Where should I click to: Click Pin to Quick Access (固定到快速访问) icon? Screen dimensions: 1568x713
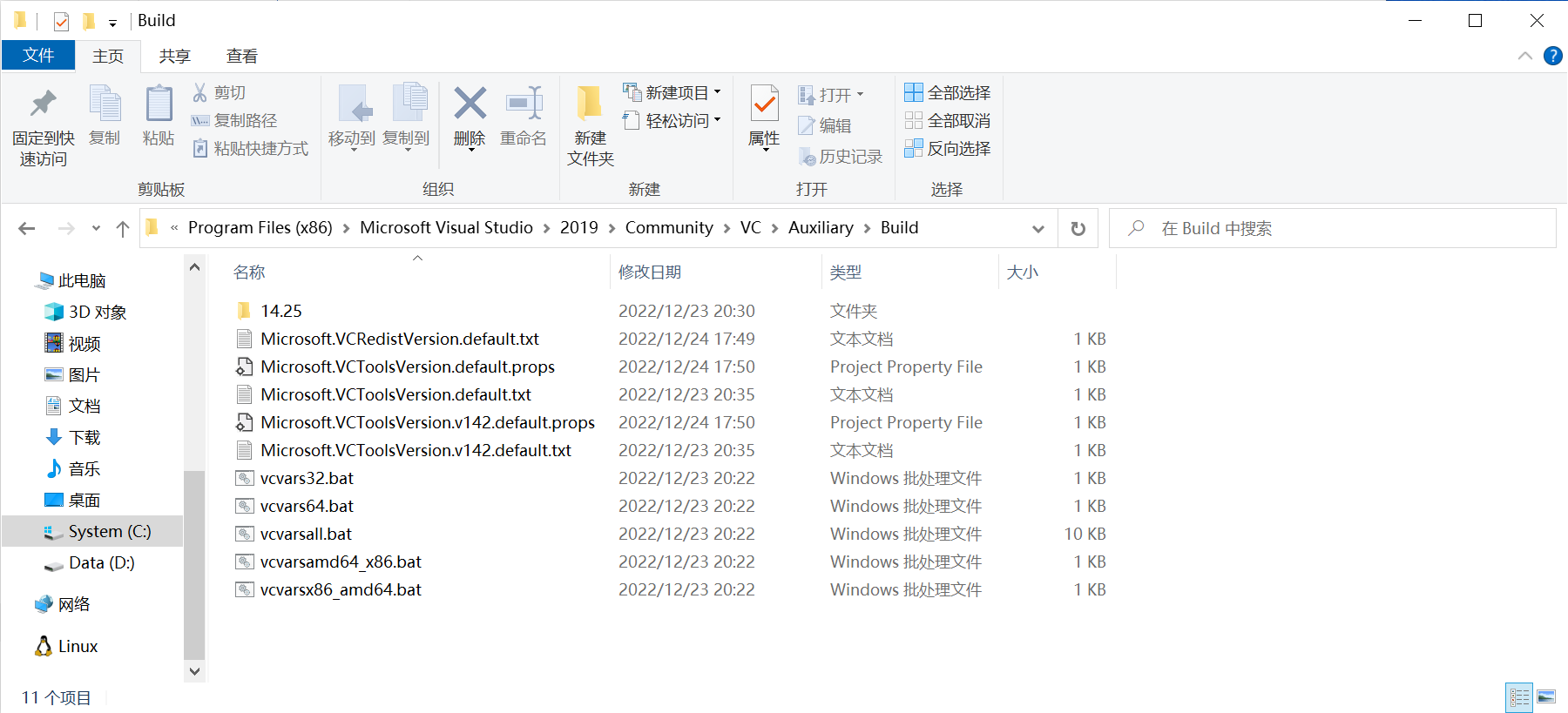coord(43,104)
